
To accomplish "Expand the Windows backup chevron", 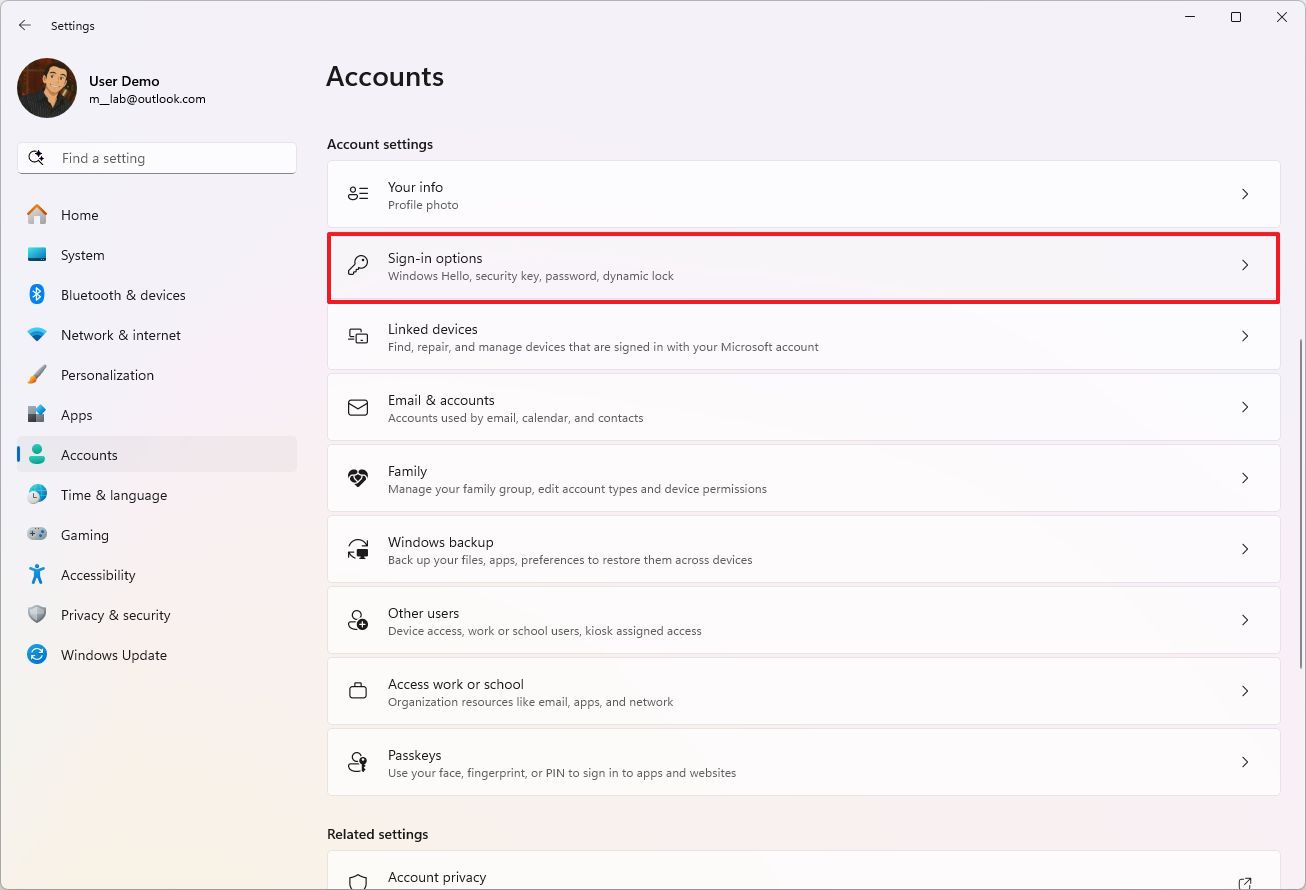I will [x=1245, y=549].
